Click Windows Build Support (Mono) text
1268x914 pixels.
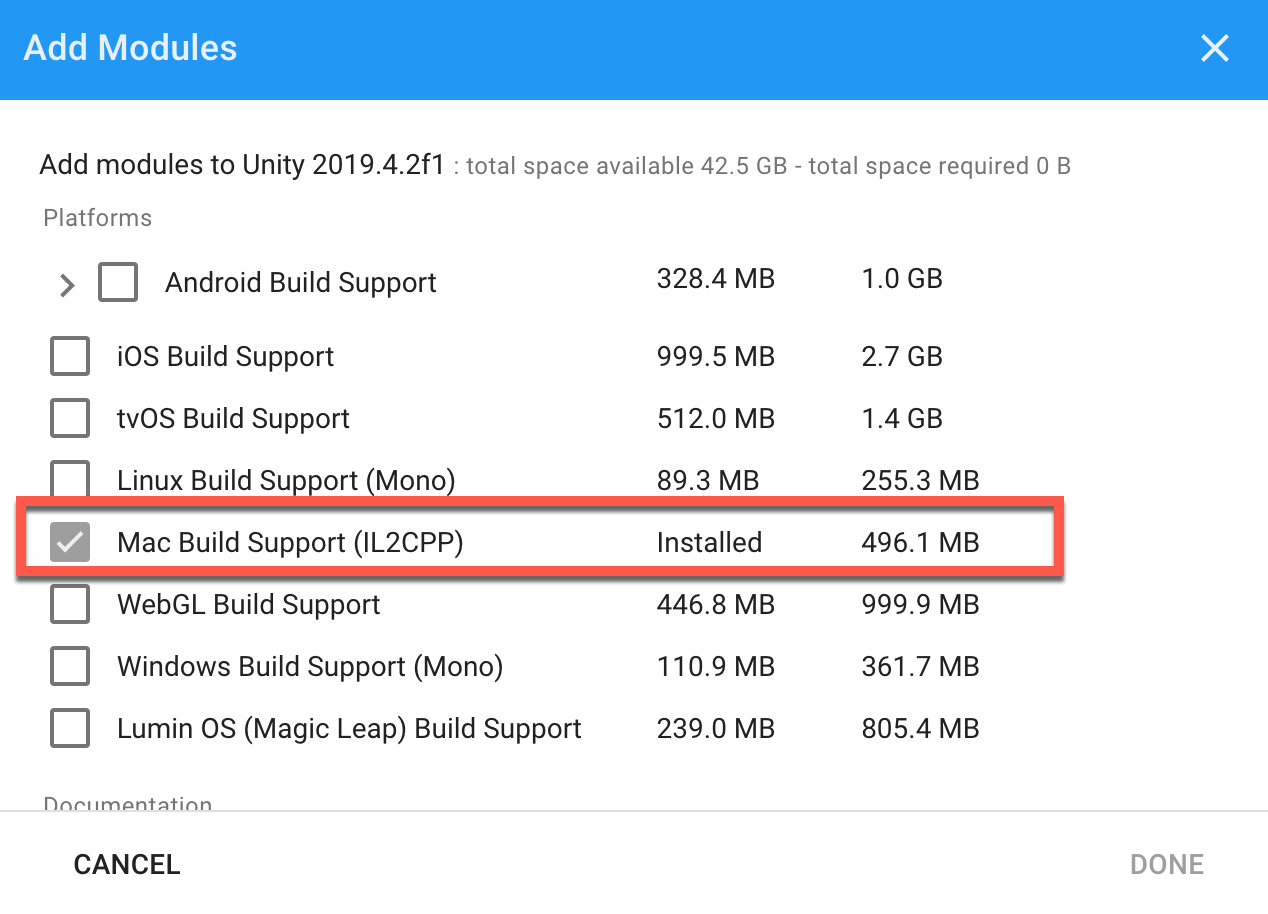tap(310, 667)
